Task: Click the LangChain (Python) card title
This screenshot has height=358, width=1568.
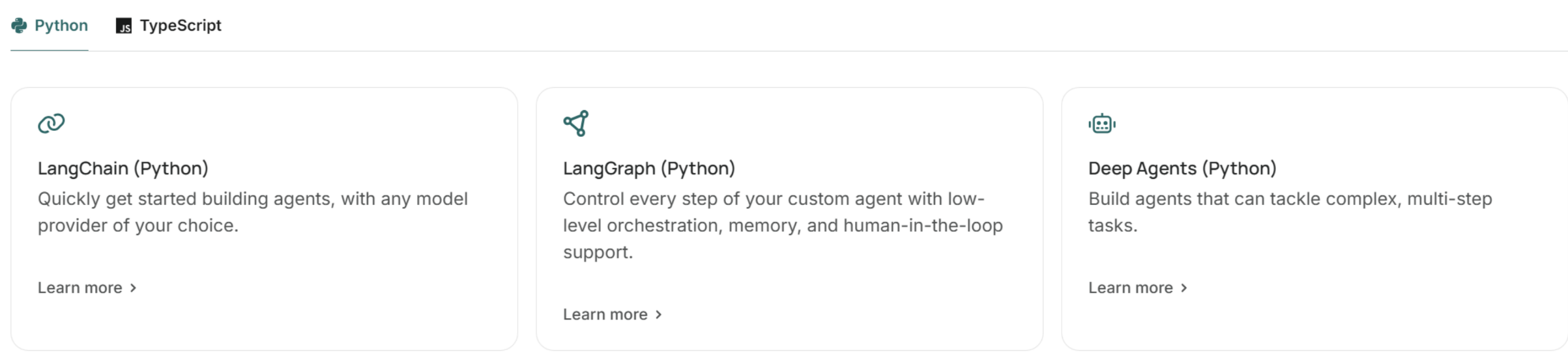Action: [x=123, y=169]
